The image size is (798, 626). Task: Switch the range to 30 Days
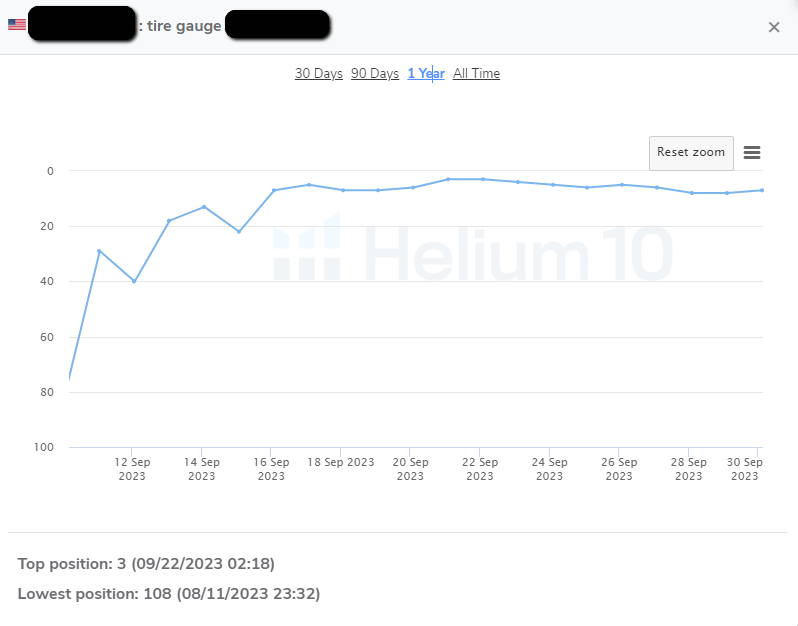point(318,73)
